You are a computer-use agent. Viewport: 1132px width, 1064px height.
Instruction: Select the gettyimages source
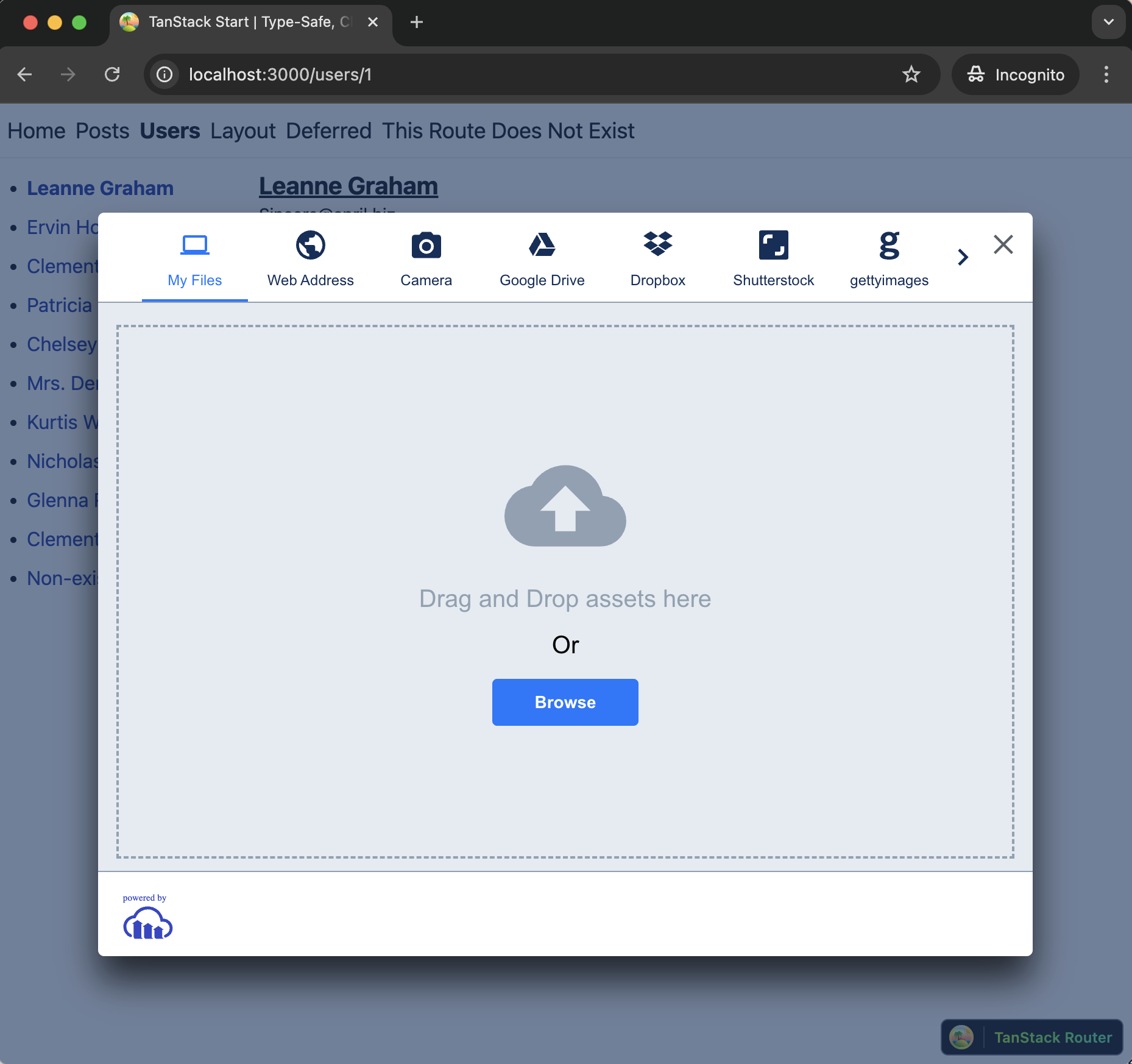point(890,246)
